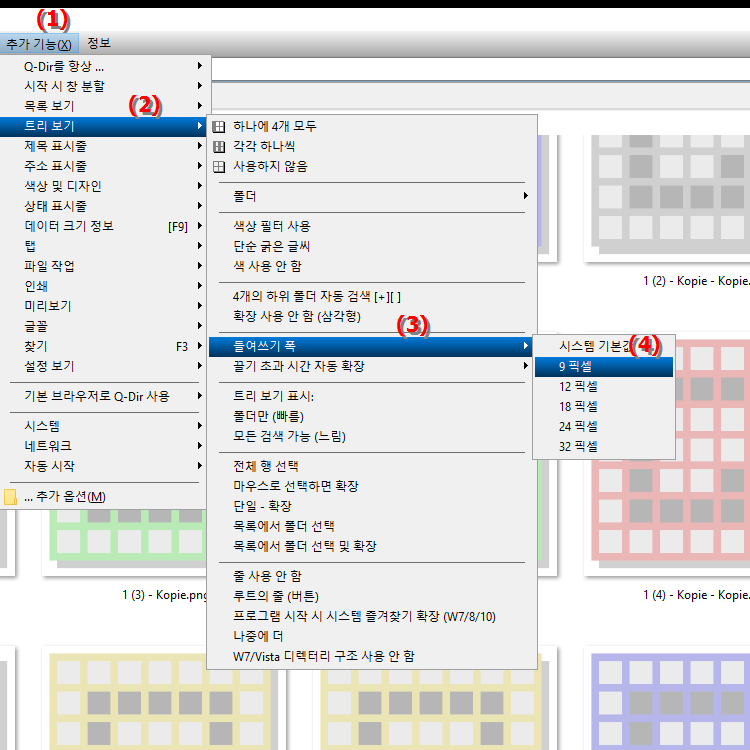Select 모든 검색 가능 (느림) tree display

pos(372,437)
